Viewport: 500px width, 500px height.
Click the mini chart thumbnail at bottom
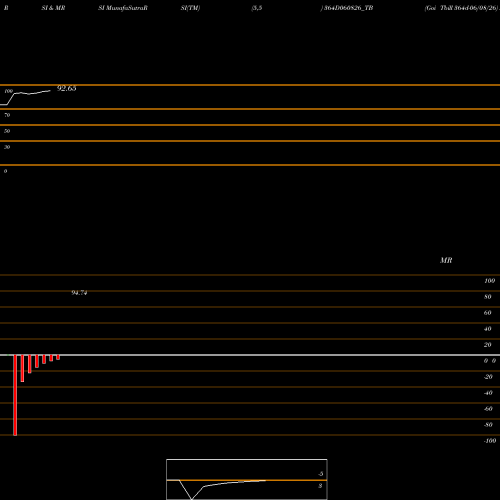click(247, 479)
